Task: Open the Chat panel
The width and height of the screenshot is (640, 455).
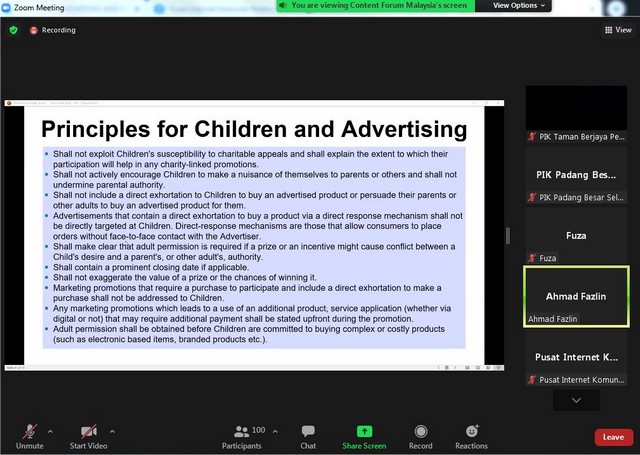Action: click(x=308, y=435)
